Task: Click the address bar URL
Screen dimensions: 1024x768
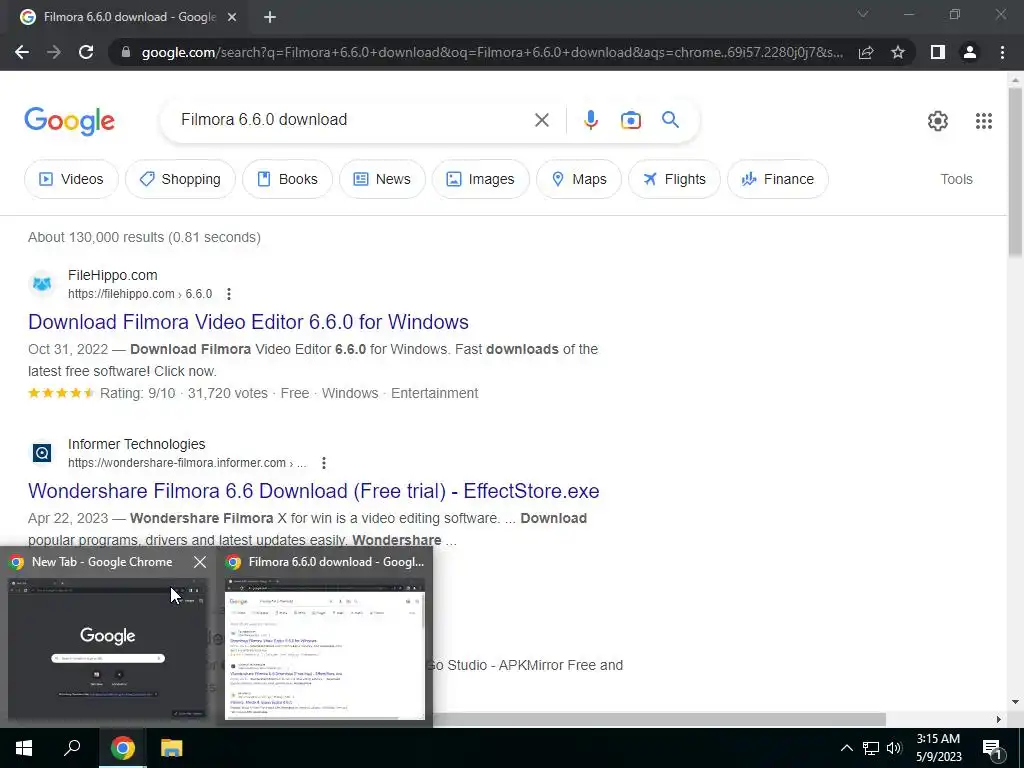Action: pos(492,52)
